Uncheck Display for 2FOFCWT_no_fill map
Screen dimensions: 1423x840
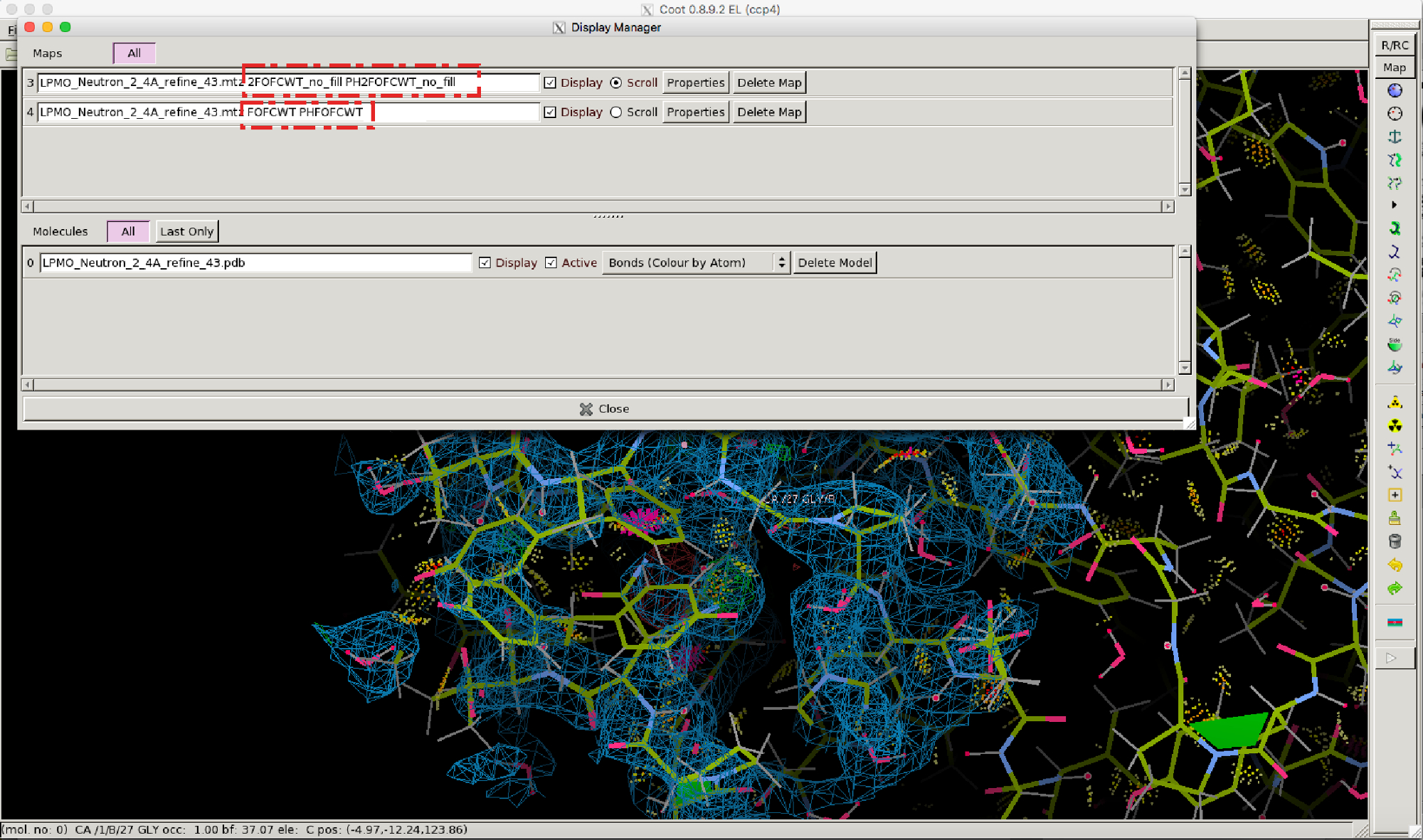550,83
